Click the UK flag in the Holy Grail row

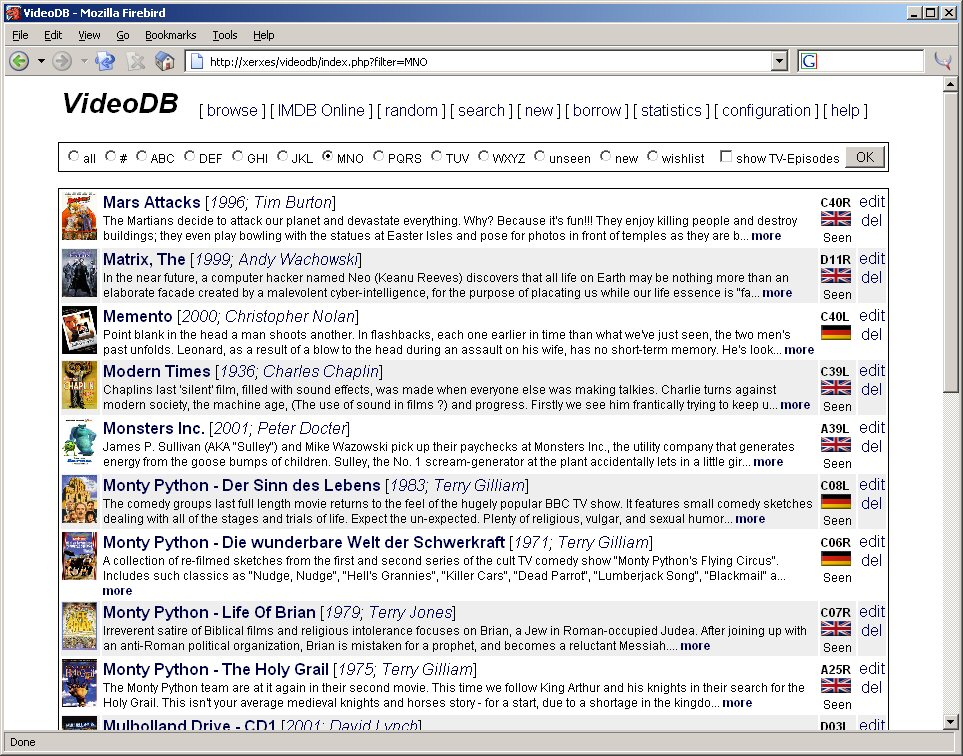coord(836,686)
